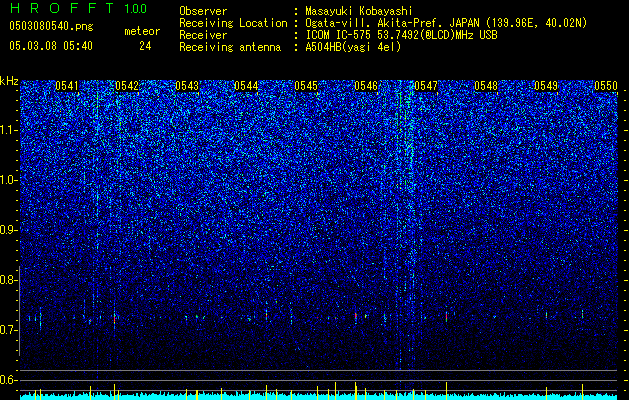Click the 1.1 kHz axis label
This screenshot has height=400, width=629.
click(9, 130)
